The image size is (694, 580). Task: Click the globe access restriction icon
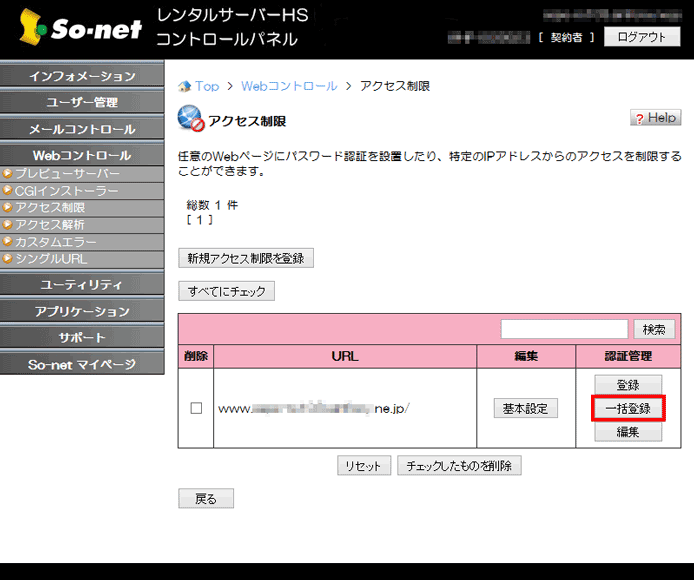190,119
